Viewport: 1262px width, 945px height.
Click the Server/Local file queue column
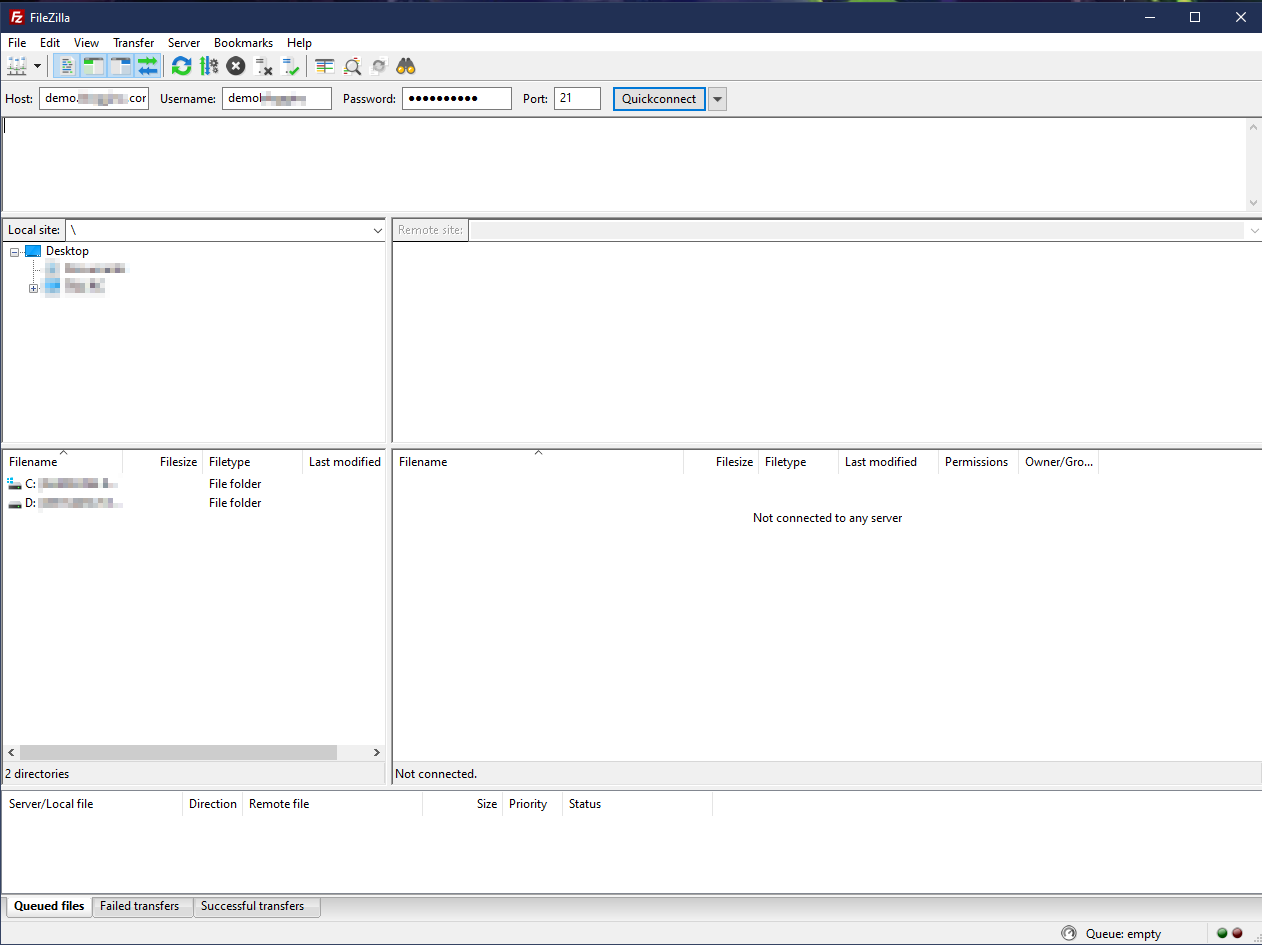pyautogui.click(x=93, y=804)
